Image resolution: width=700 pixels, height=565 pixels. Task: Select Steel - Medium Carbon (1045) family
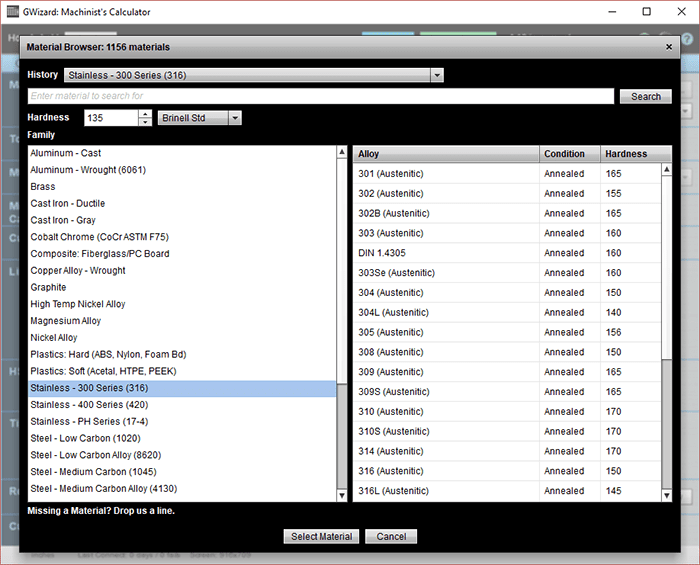pos(182,472)
